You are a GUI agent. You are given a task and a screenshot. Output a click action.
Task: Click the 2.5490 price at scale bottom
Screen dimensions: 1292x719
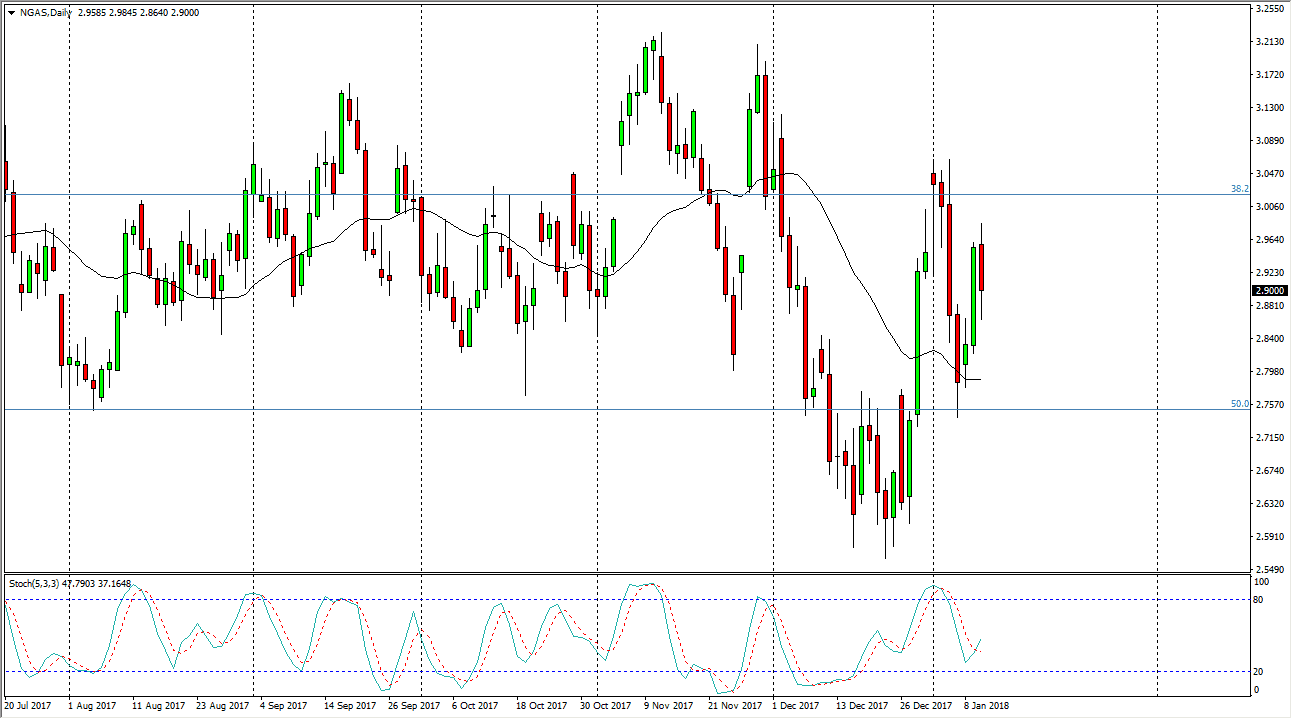1270,570
